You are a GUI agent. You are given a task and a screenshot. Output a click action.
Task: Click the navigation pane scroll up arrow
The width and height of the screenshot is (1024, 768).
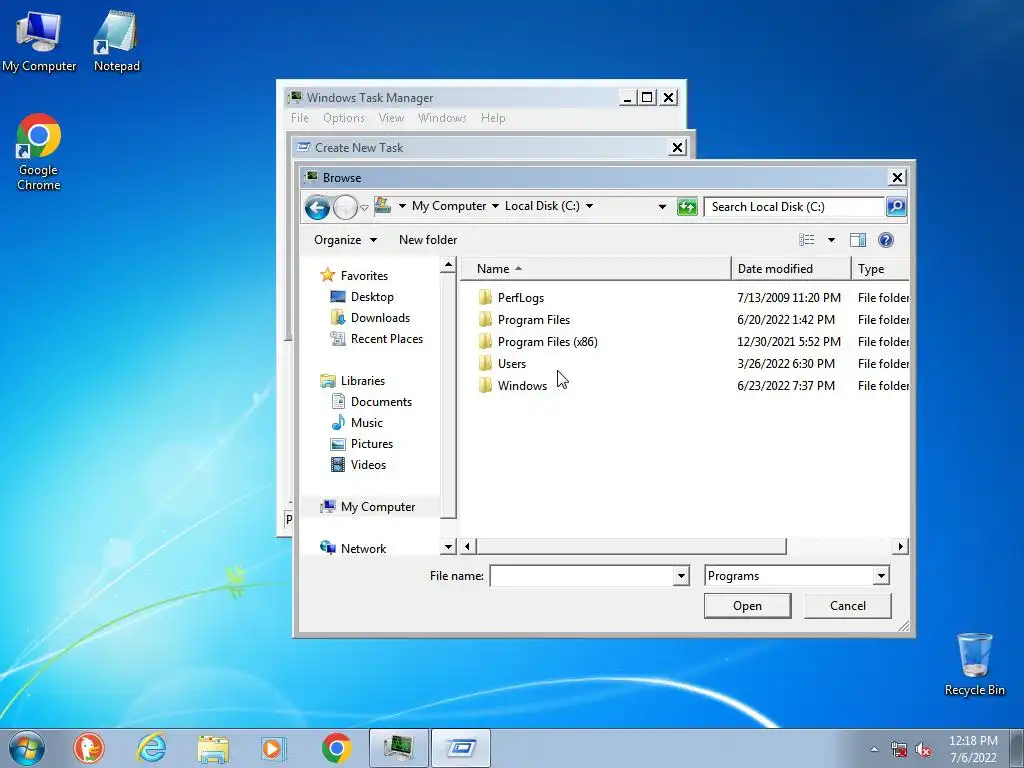coord(448,264)
